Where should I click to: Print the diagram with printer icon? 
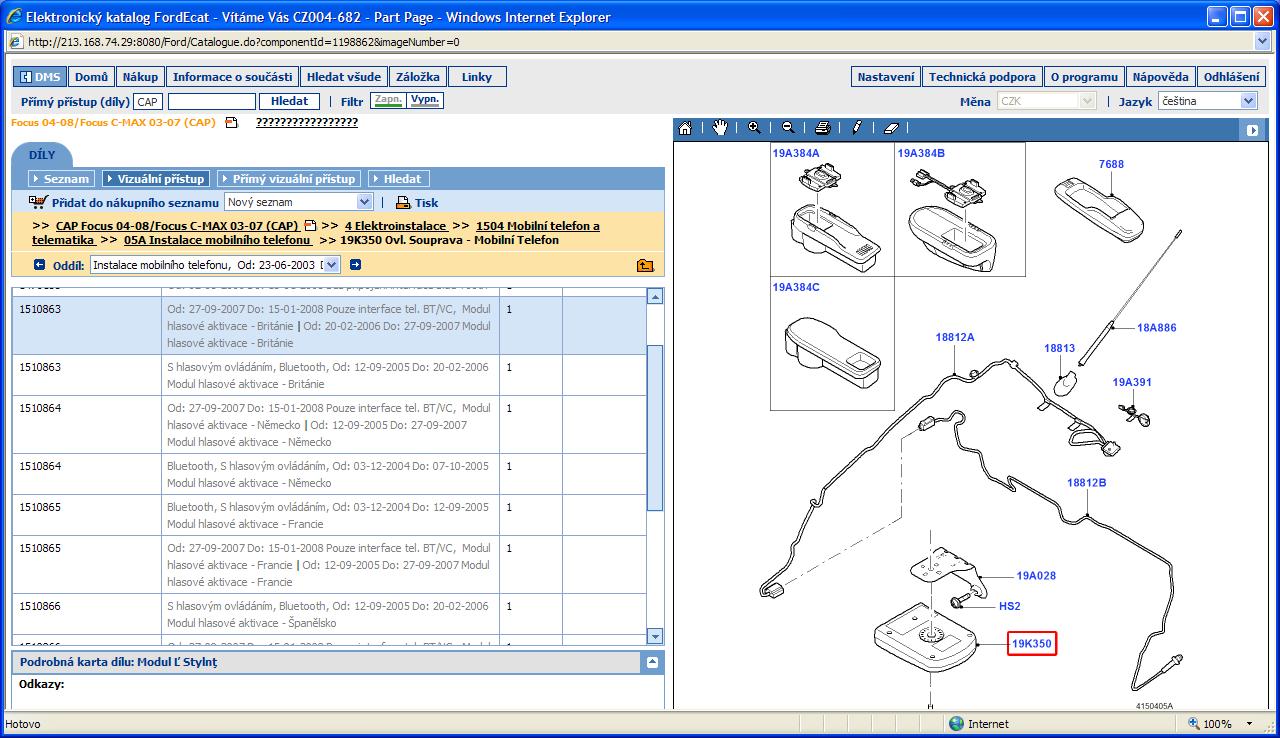coord(822,128)
